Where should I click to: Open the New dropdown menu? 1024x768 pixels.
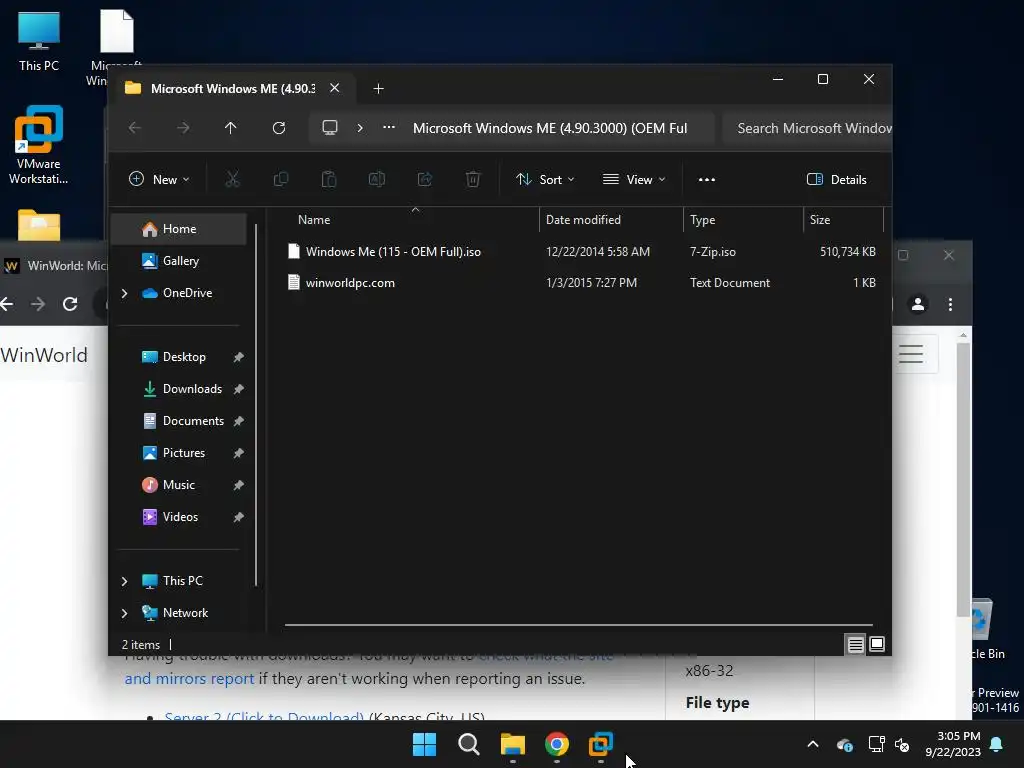coord(159,180)
